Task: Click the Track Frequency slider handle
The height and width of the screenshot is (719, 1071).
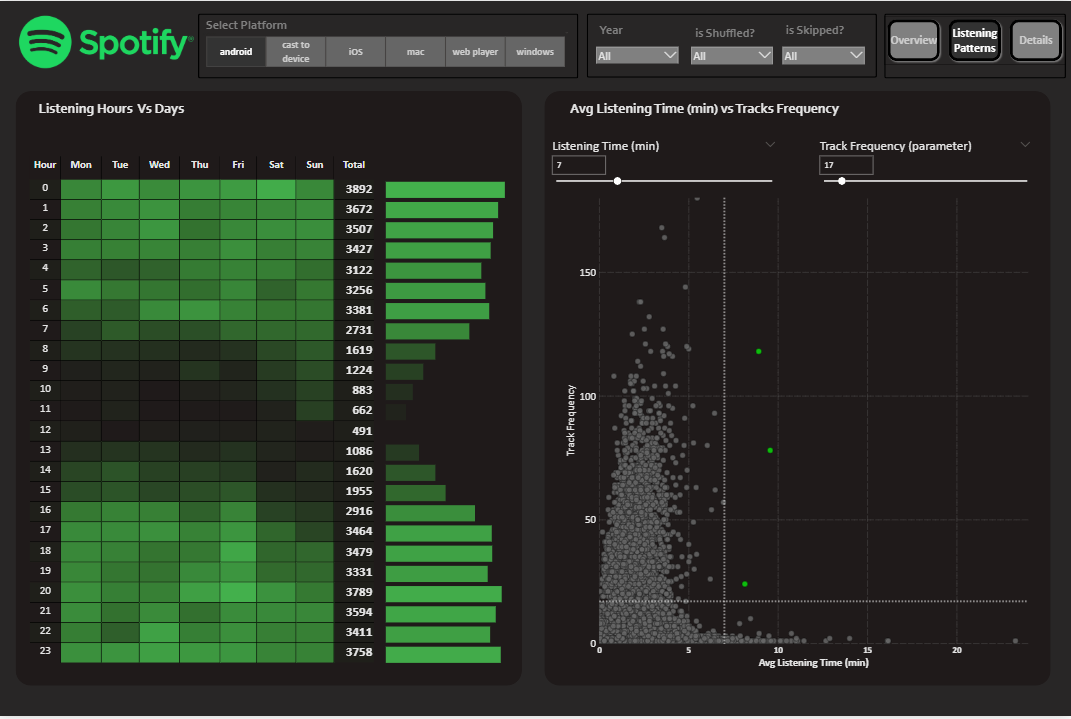Action: coord(841,181)
